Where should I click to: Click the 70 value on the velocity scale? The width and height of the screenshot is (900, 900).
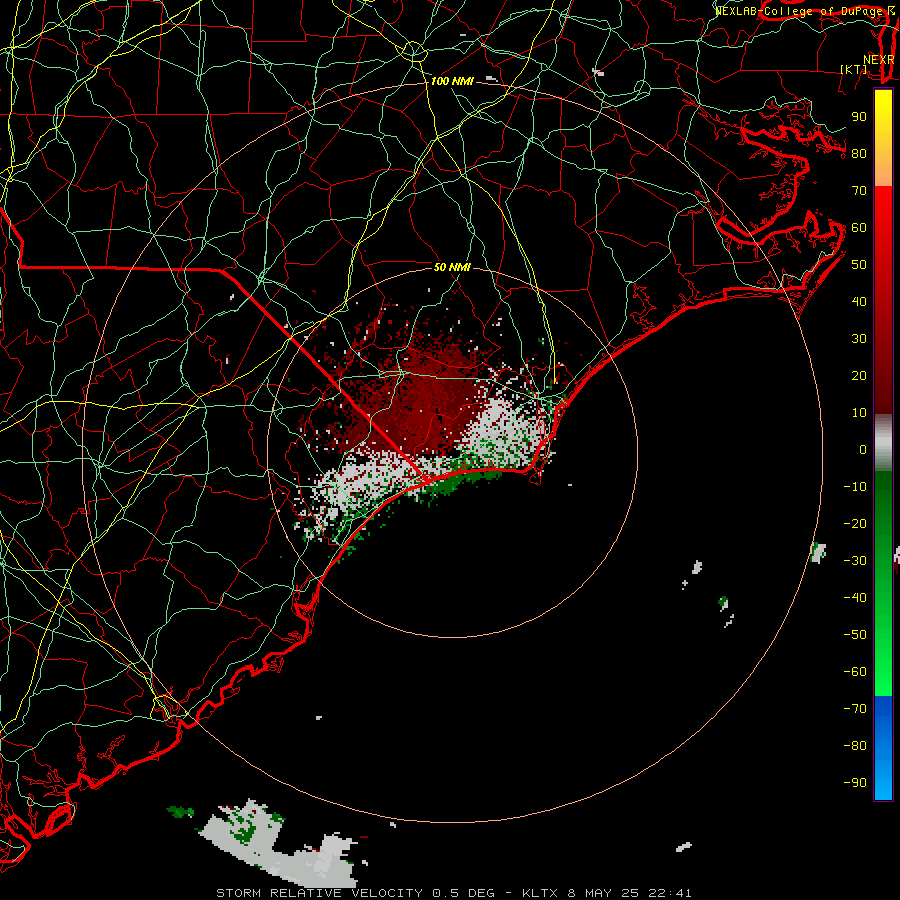click(x=859, y=191)
